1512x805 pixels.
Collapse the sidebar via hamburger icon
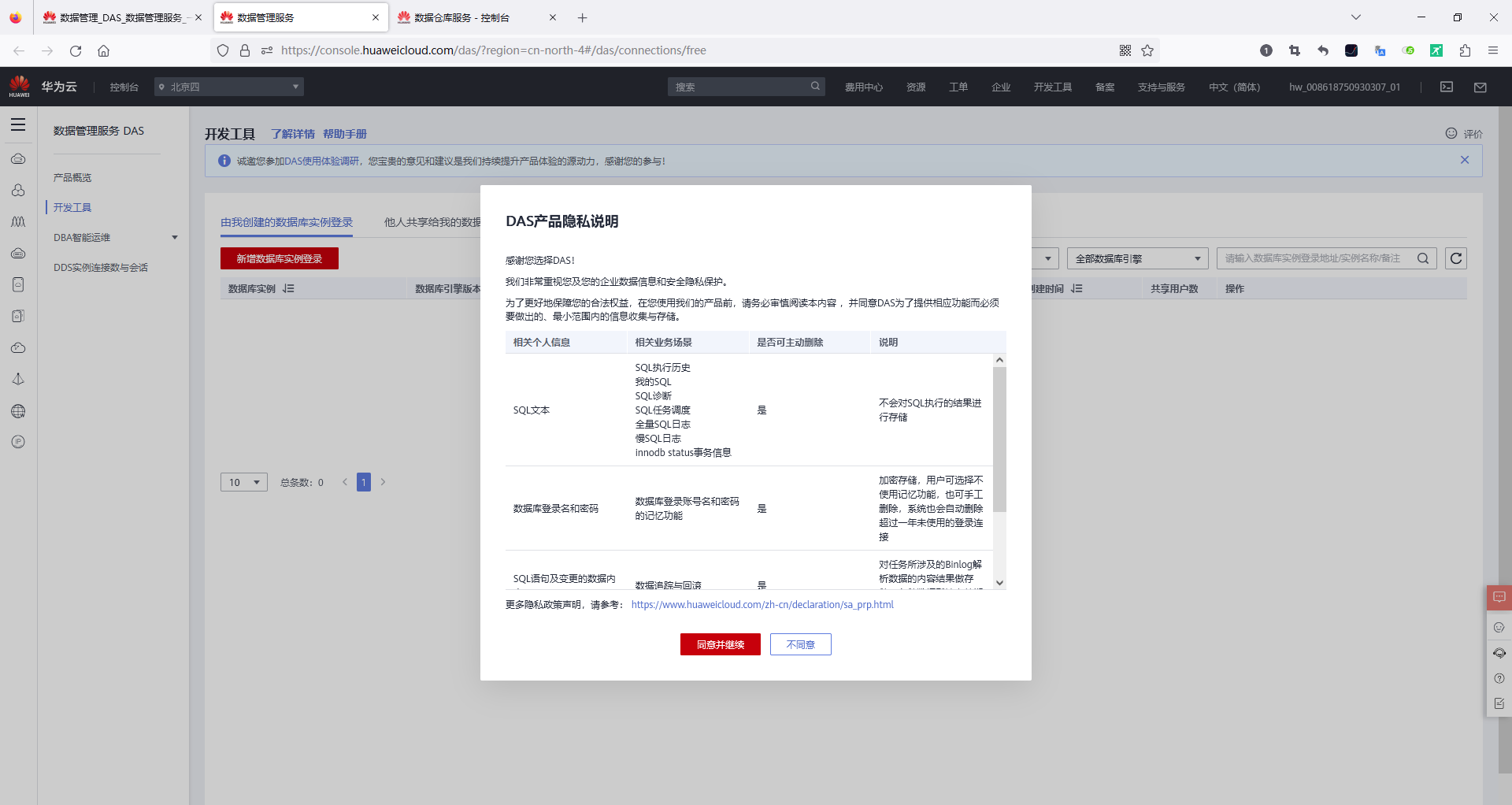(17, 124)
